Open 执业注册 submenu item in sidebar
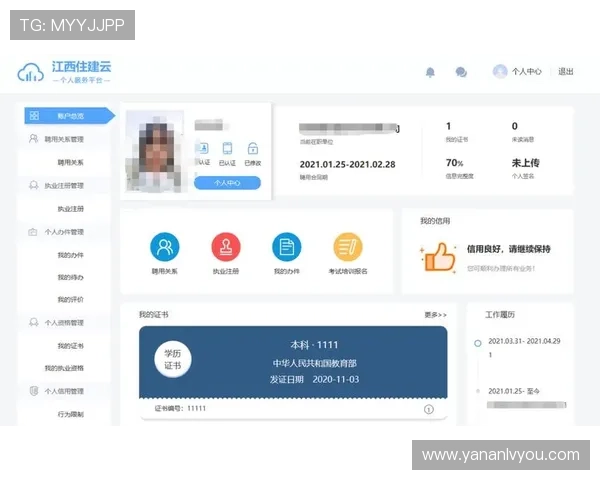This screenshot has height=480, width=600. click(x=70, y=209)
